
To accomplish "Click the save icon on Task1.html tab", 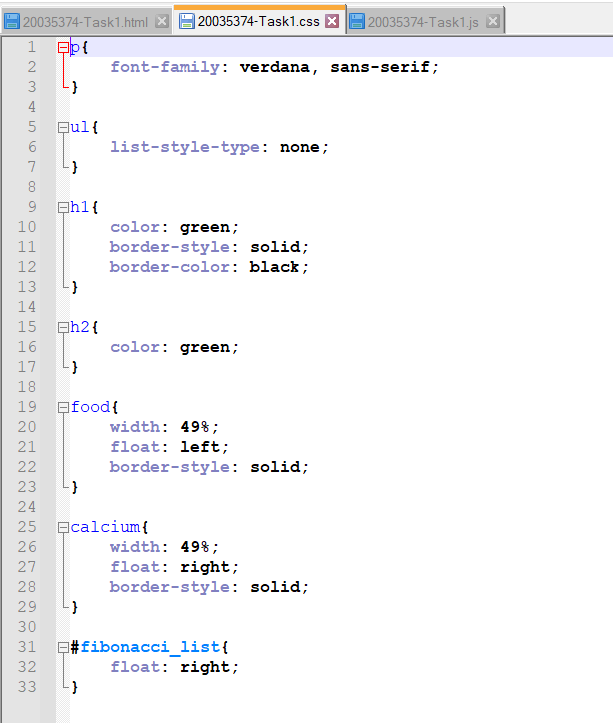I will pos(12,22).
